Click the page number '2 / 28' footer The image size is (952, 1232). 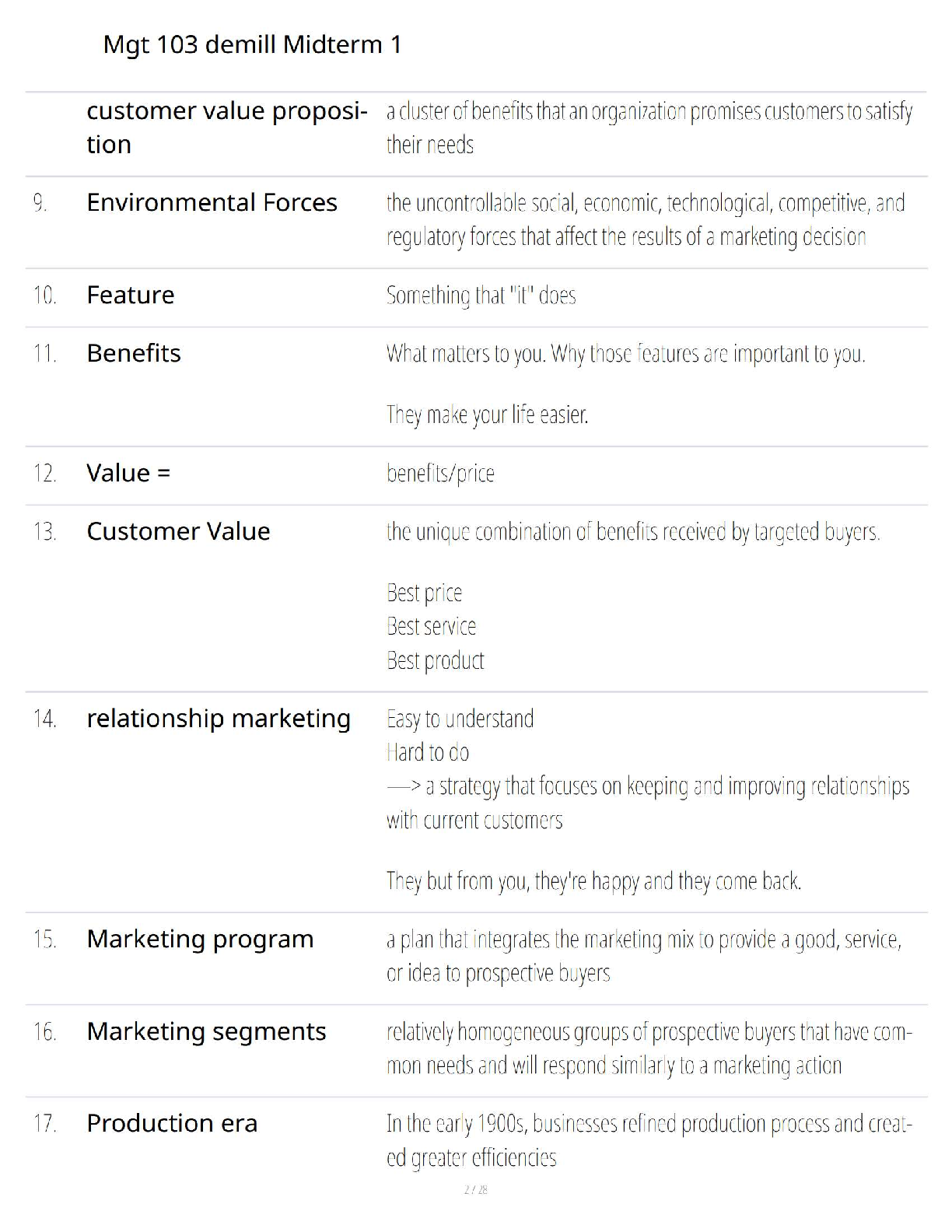pos(475,1190)
